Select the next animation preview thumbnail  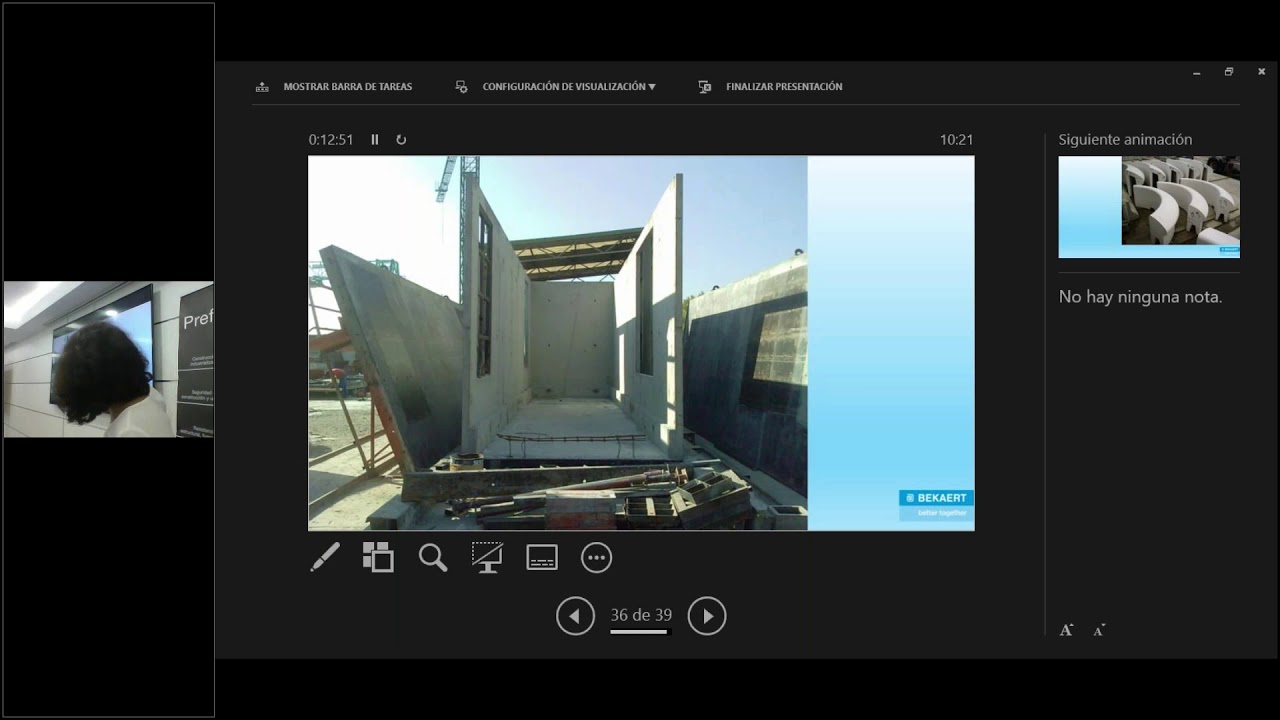[1149, 207]
